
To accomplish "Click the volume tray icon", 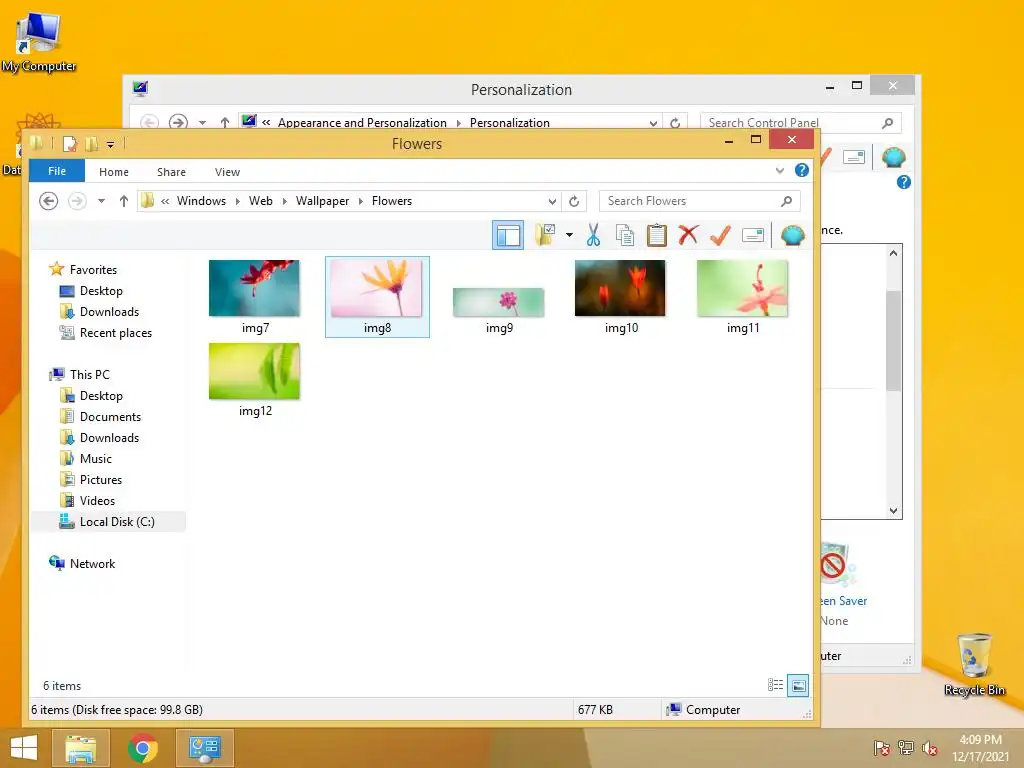I will 930,748.
